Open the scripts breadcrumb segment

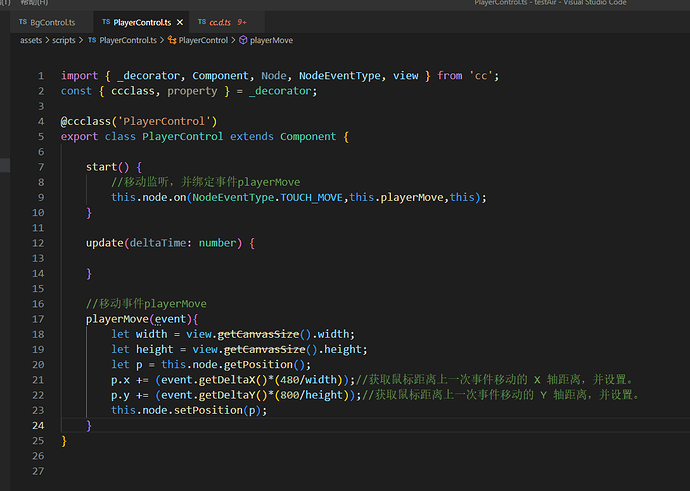64,40
